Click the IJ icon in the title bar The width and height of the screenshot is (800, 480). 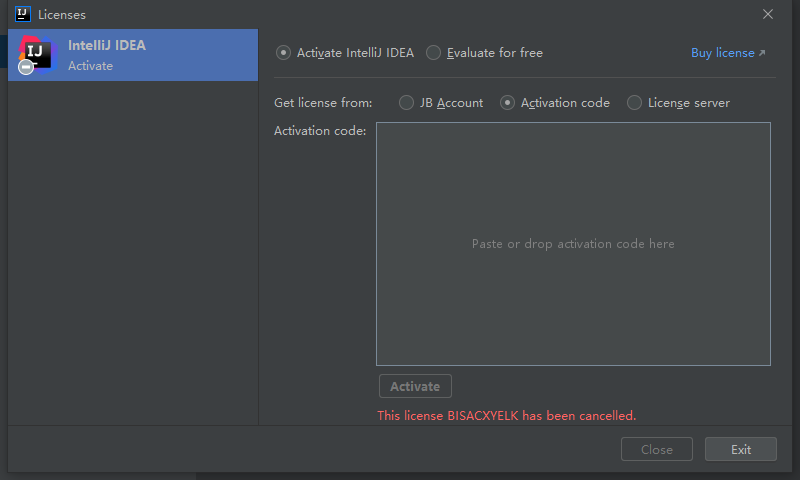pyautogui.click(x=23, y=14)
